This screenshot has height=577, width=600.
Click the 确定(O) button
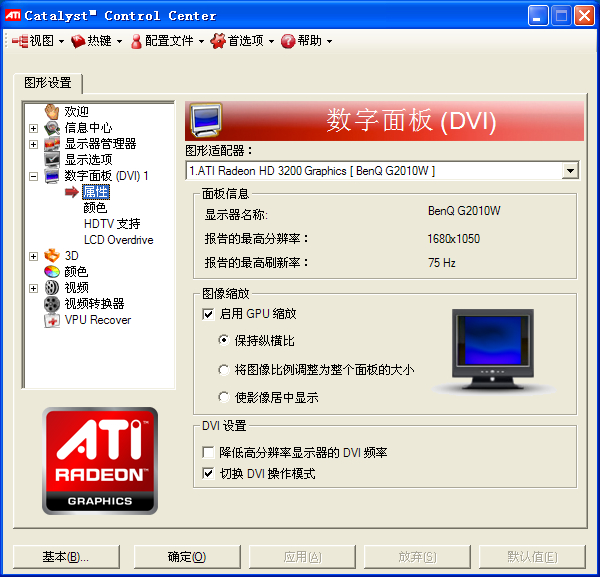[187, 557]
